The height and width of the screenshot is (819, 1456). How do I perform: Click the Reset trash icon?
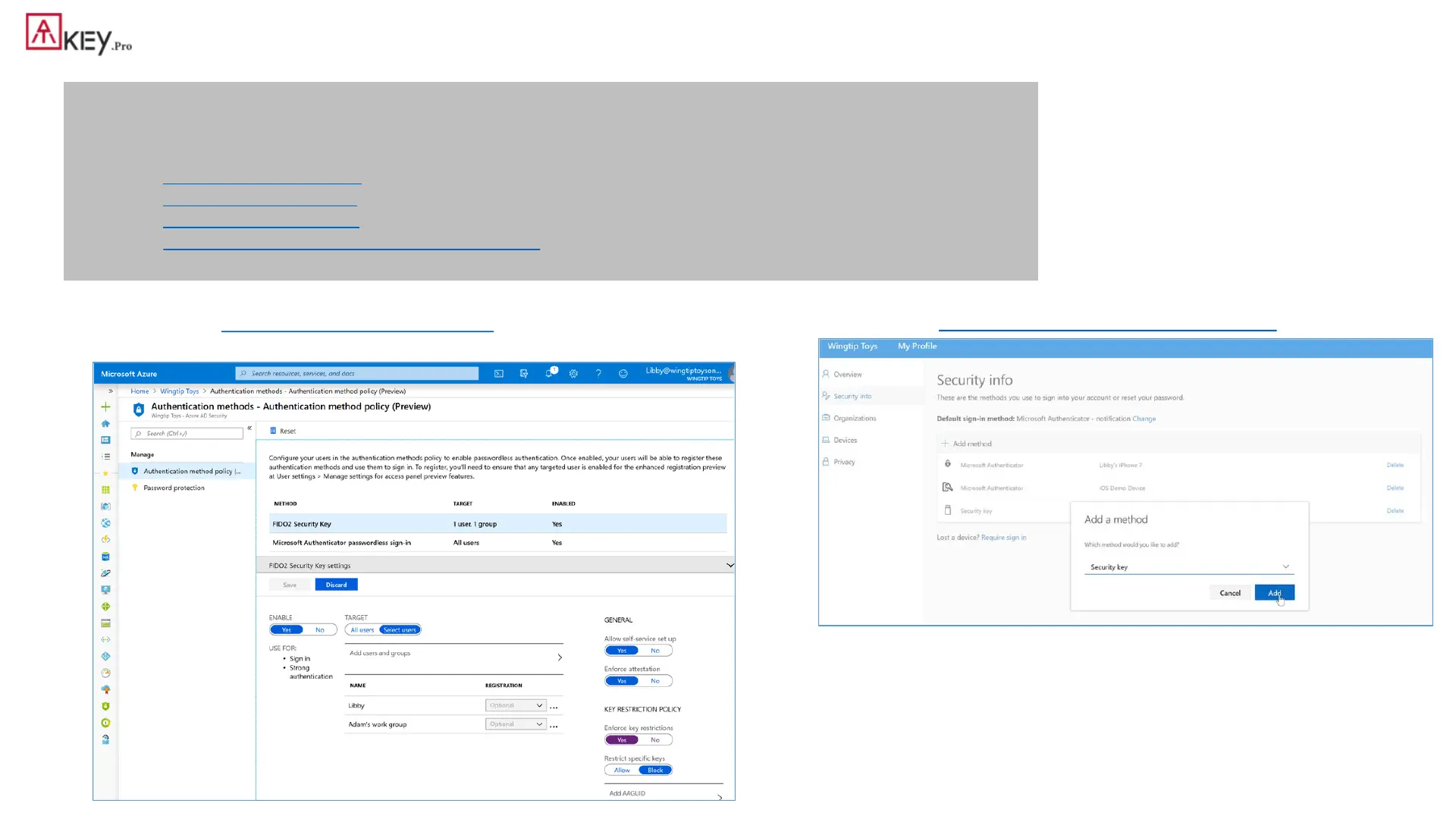pyautogui.click(x=274, y=431)
